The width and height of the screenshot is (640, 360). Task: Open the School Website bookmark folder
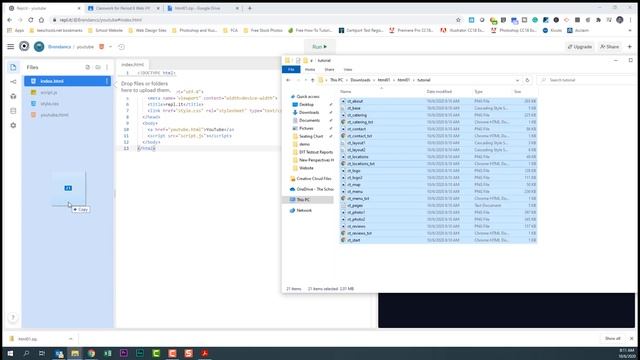[x=106, y=31]
